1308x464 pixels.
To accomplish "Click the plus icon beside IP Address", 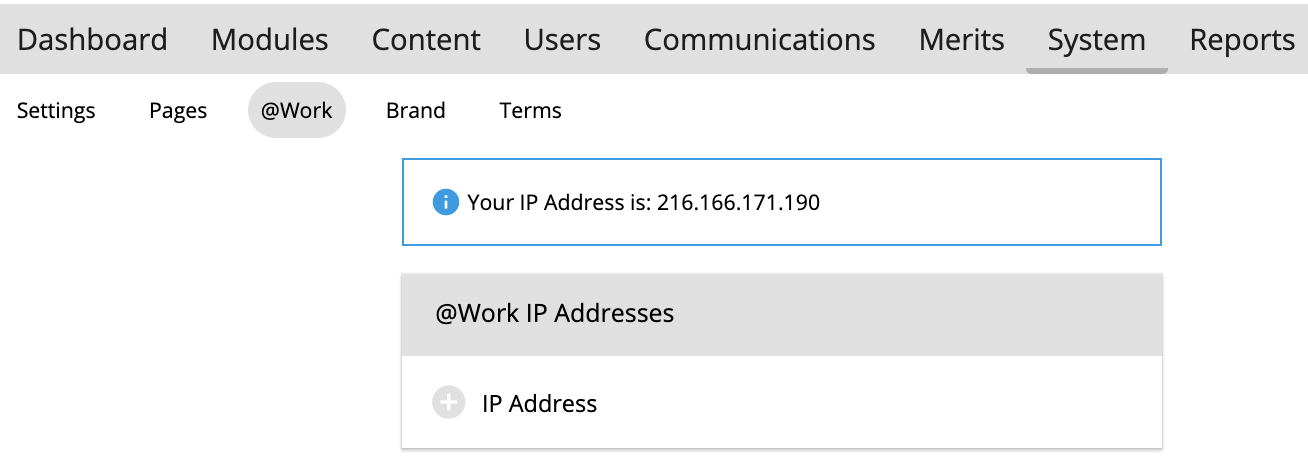I will [x=449, y=403].
